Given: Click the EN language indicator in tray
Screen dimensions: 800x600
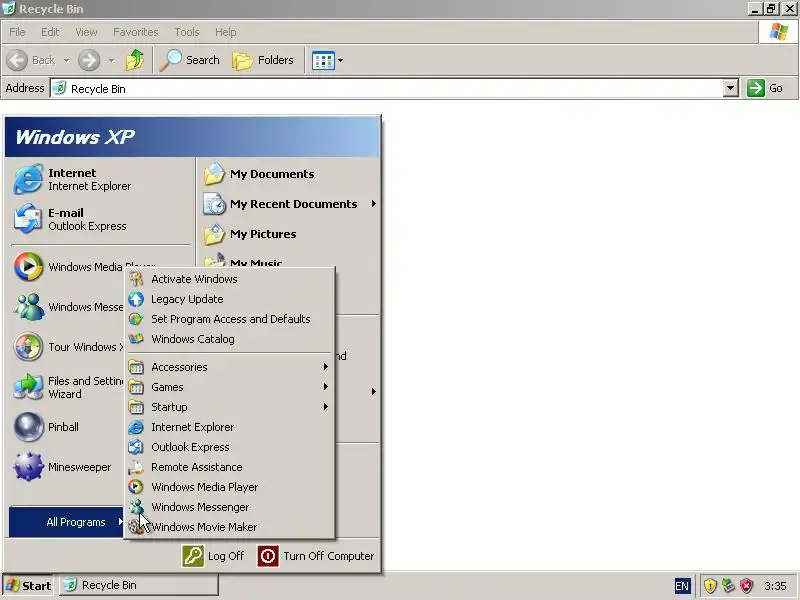Looking at the screenshot, I should (682, 586).
